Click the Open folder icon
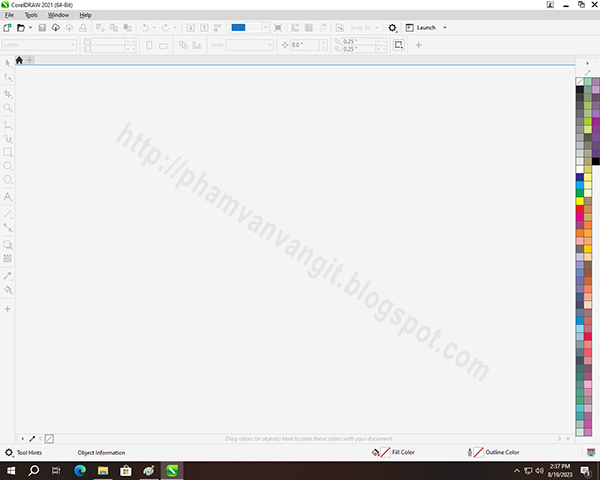Viewport: 600px width, 480px height. [21, 28]
